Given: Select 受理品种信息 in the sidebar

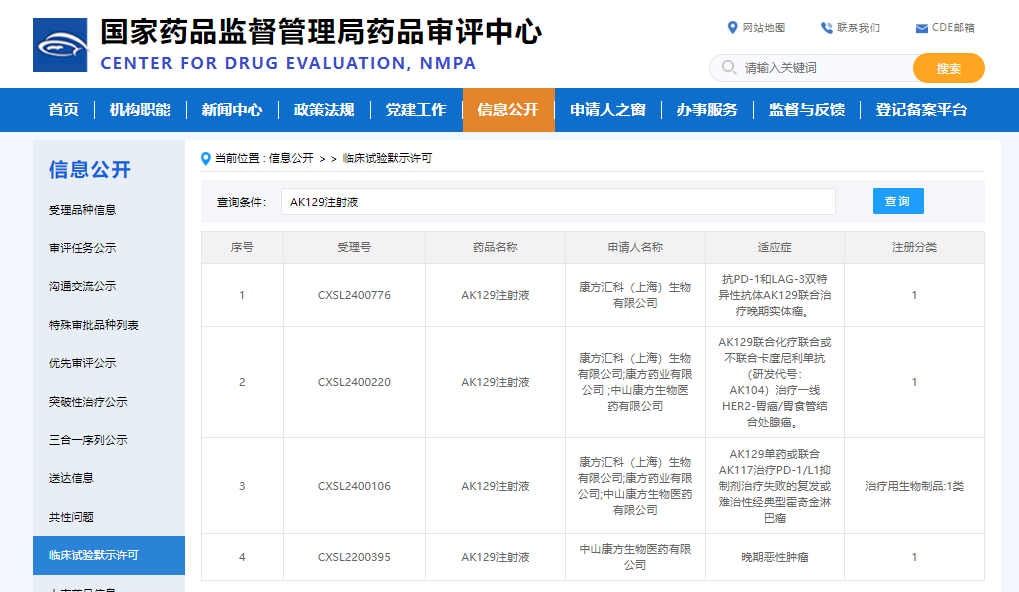Looking at the screenshot, I should pyautogui.click(x=85, y=210).
